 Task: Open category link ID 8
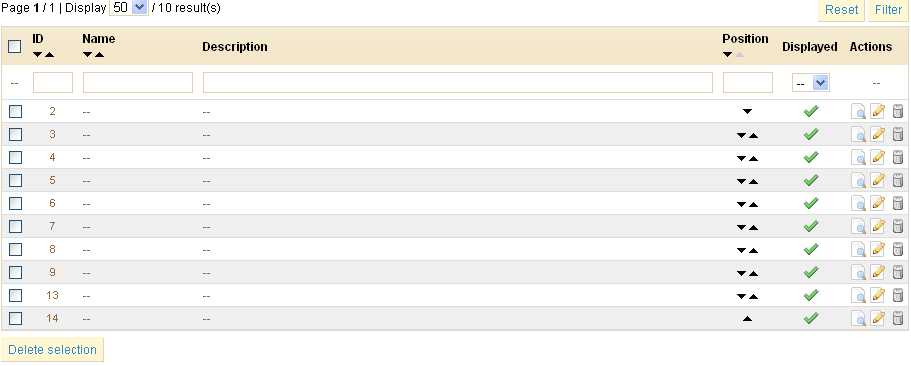(x=52, y=249)
